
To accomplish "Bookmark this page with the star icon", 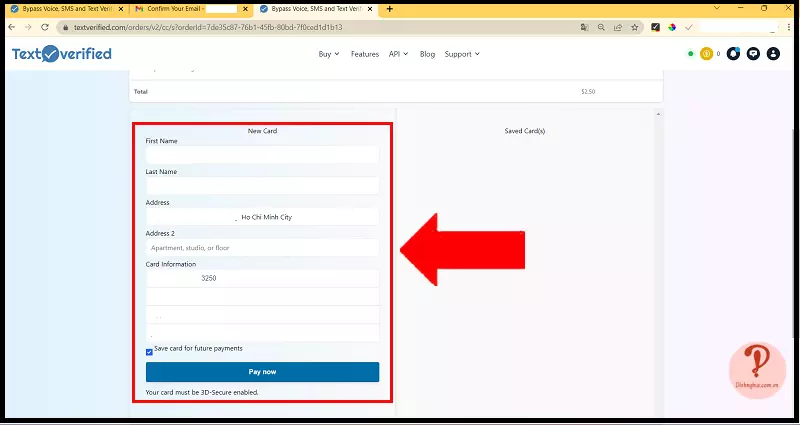I will tap(634, 28).
